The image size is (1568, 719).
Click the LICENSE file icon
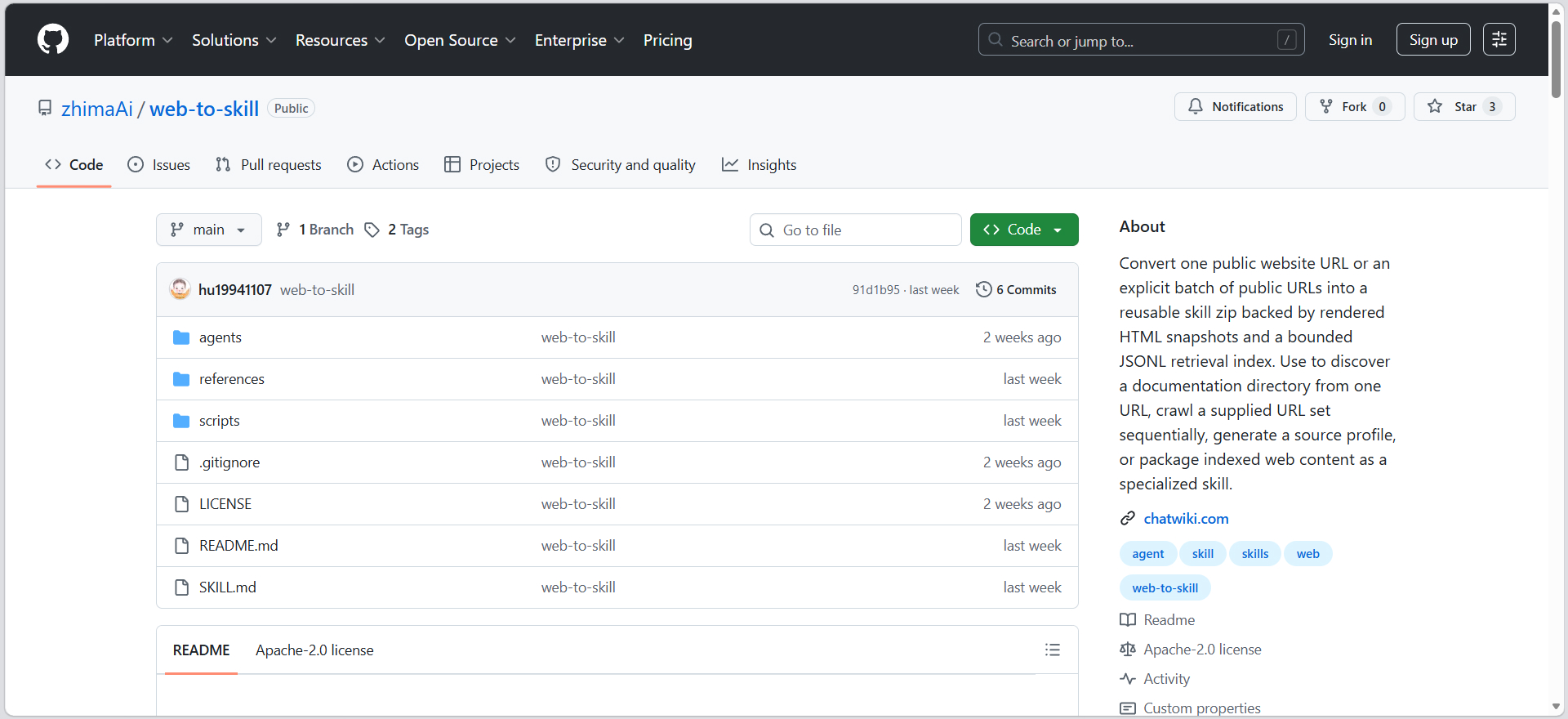pyautogui.click(x=182, y=504)
